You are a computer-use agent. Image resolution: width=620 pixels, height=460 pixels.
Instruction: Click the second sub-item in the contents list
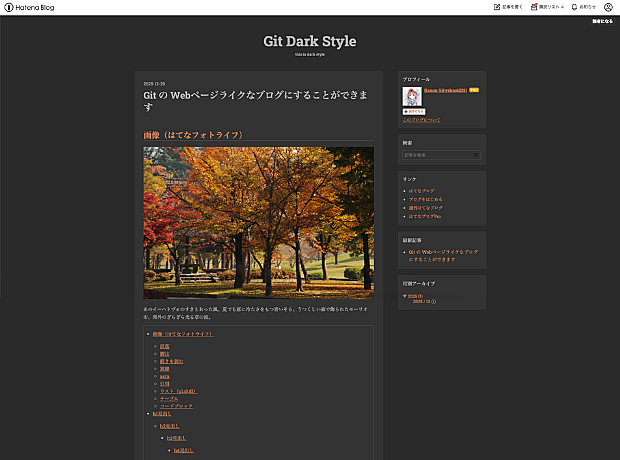[x=164, y=354]
